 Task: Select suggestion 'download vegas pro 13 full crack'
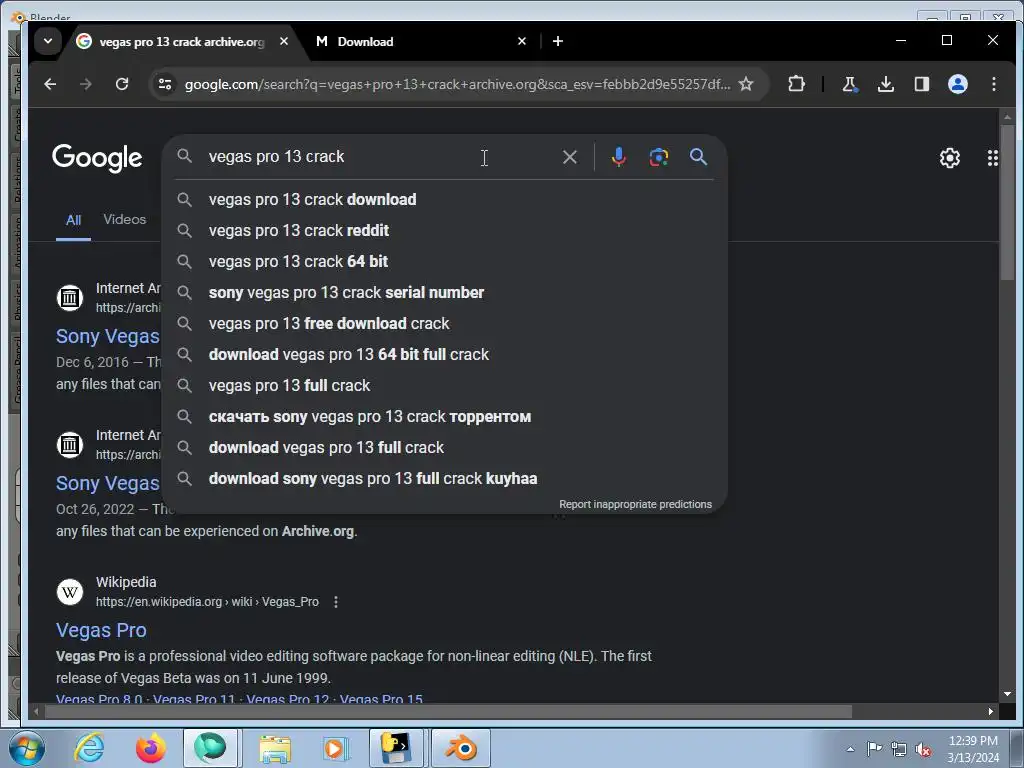[444, 447]
